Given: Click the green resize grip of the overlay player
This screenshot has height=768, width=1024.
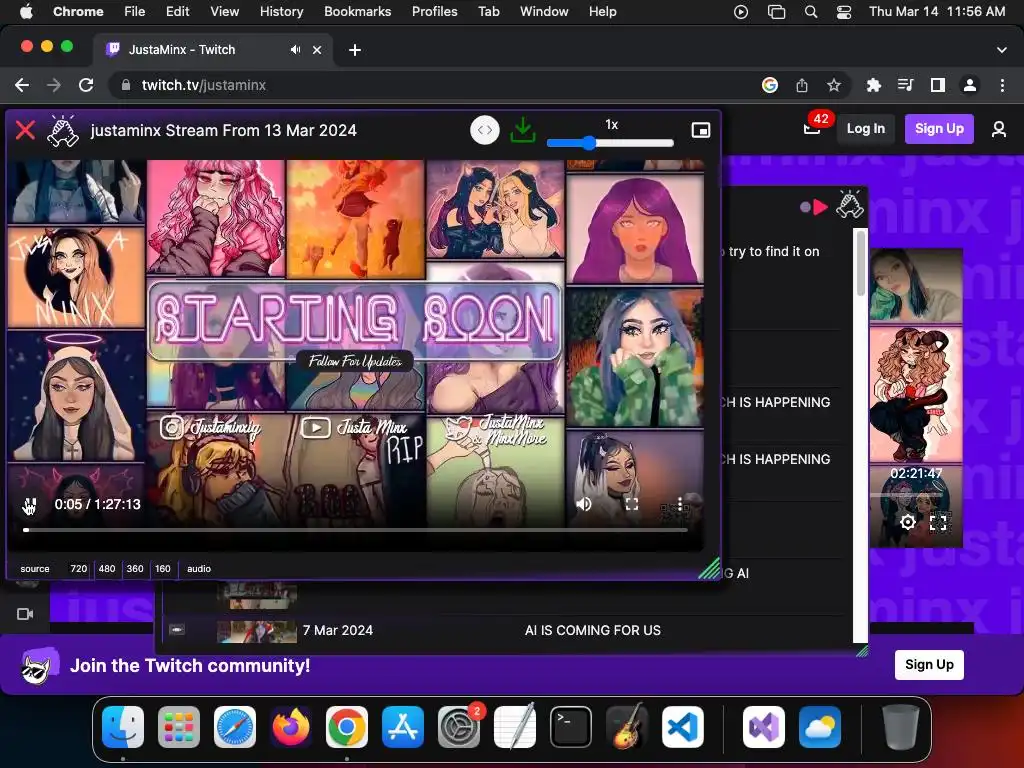Looking at the screenshot, I should tap(709, 569).
